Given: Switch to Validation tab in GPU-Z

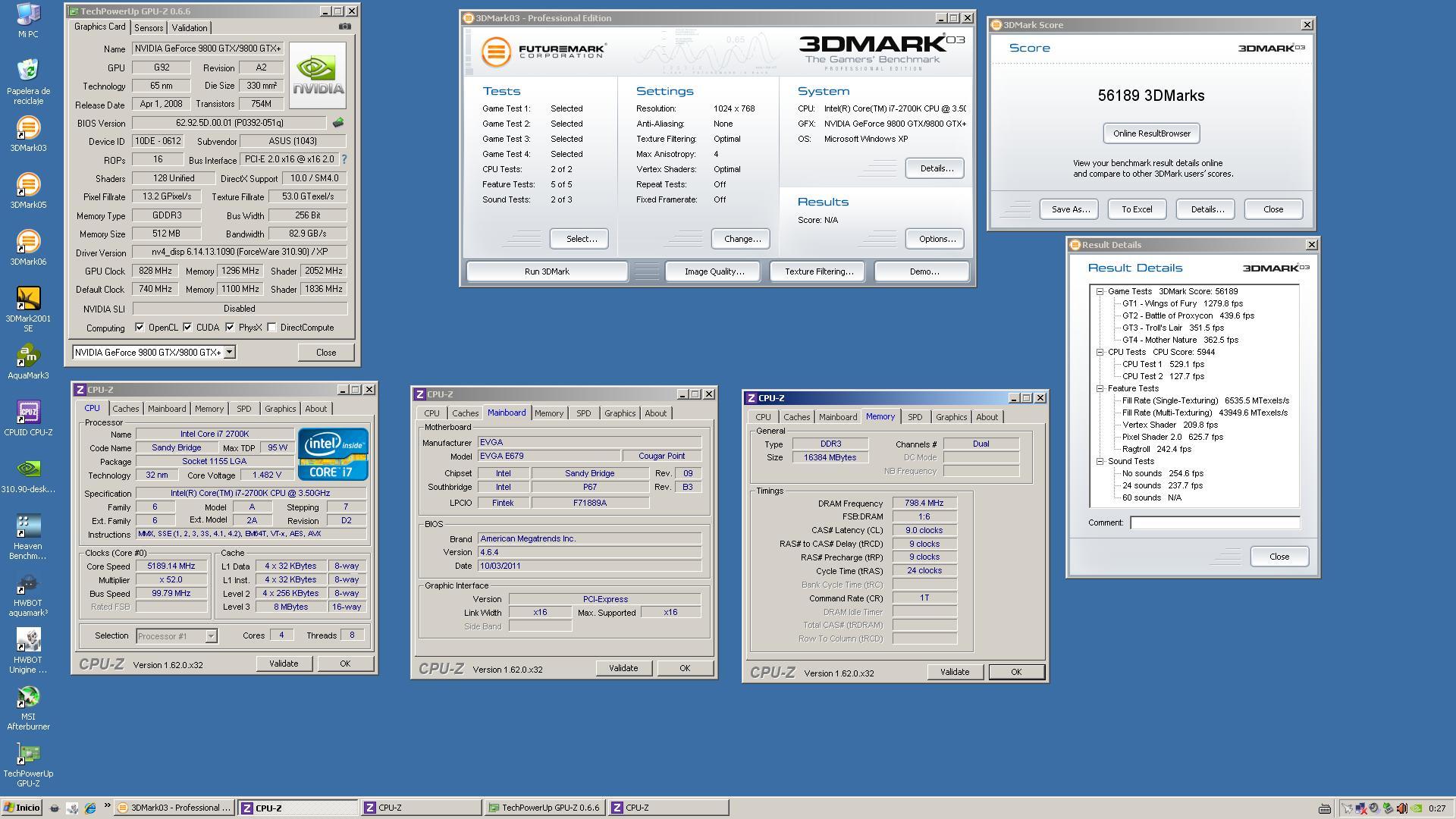Looking at the screenshot, I should [190, 28].
